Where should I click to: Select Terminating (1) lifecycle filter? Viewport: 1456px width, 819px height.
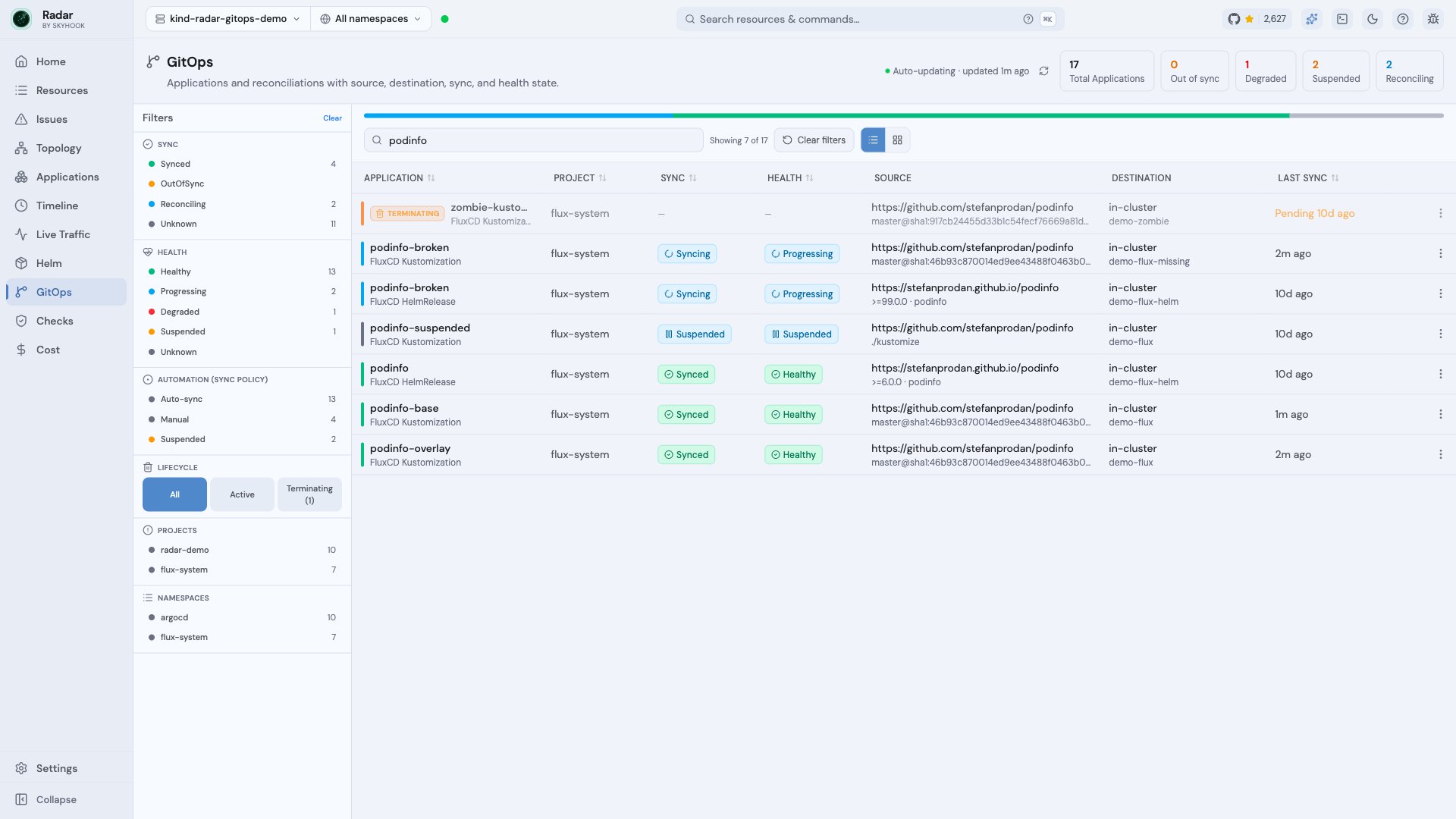pyautogui.click(x=309, y=494)
